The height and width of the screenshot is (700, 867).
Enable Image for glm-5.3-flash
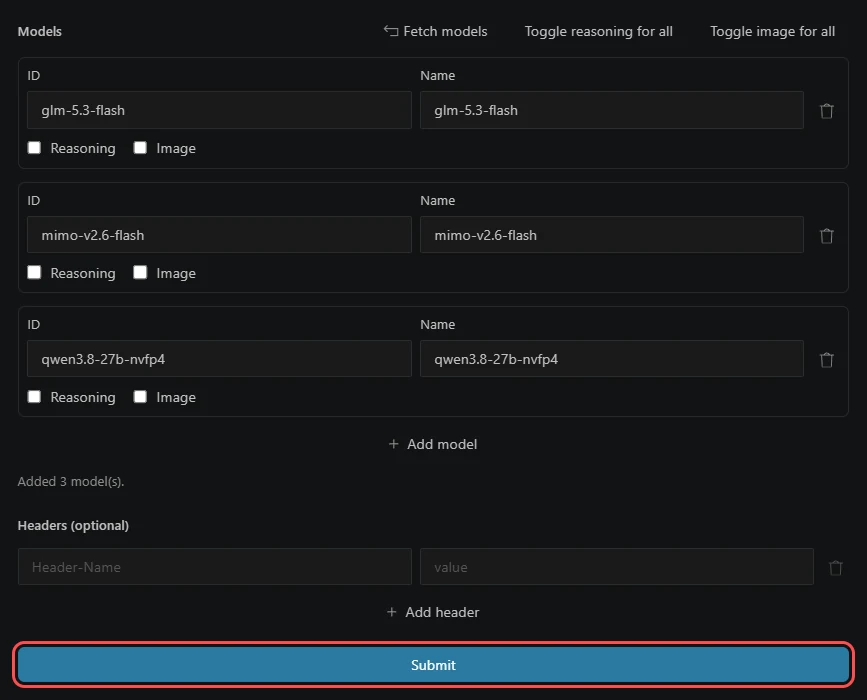140,148
